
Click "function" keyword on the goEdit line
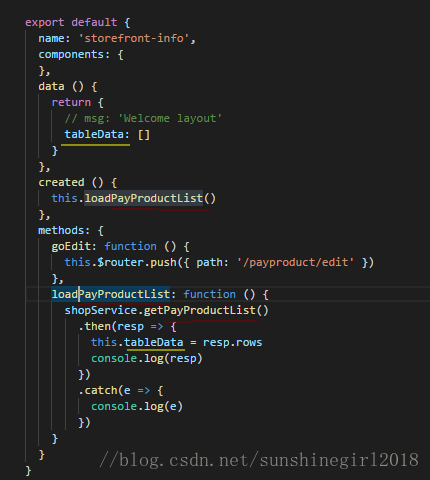(130, 247)
